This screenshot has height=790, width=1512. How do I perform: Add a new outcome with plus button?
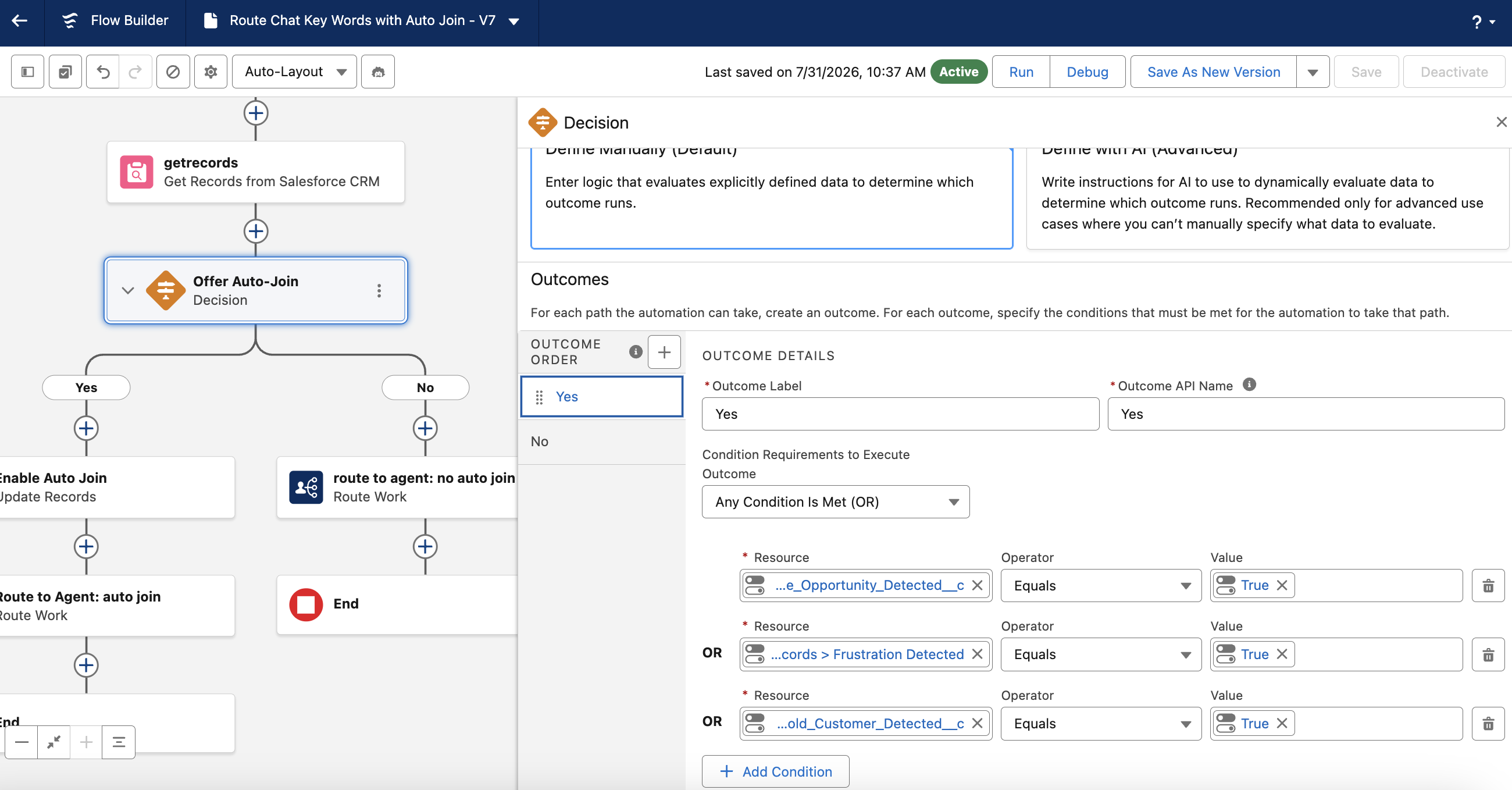tap(664, 352)
